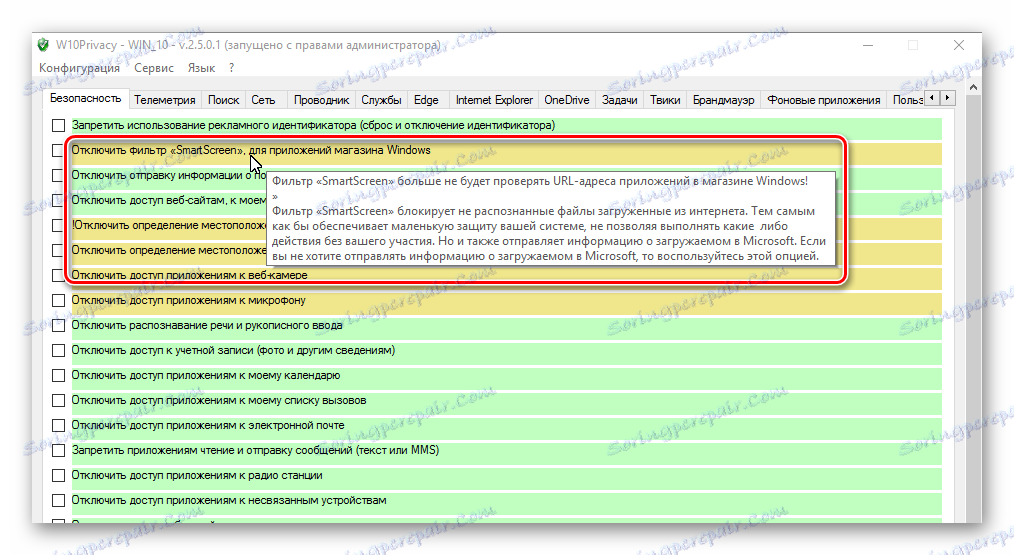Click text 'Отключить распознавание речи и рукописного ввода'
The width and height of the screenshot is (1014, 555).
pyautogui.click(x=207, y=325)
